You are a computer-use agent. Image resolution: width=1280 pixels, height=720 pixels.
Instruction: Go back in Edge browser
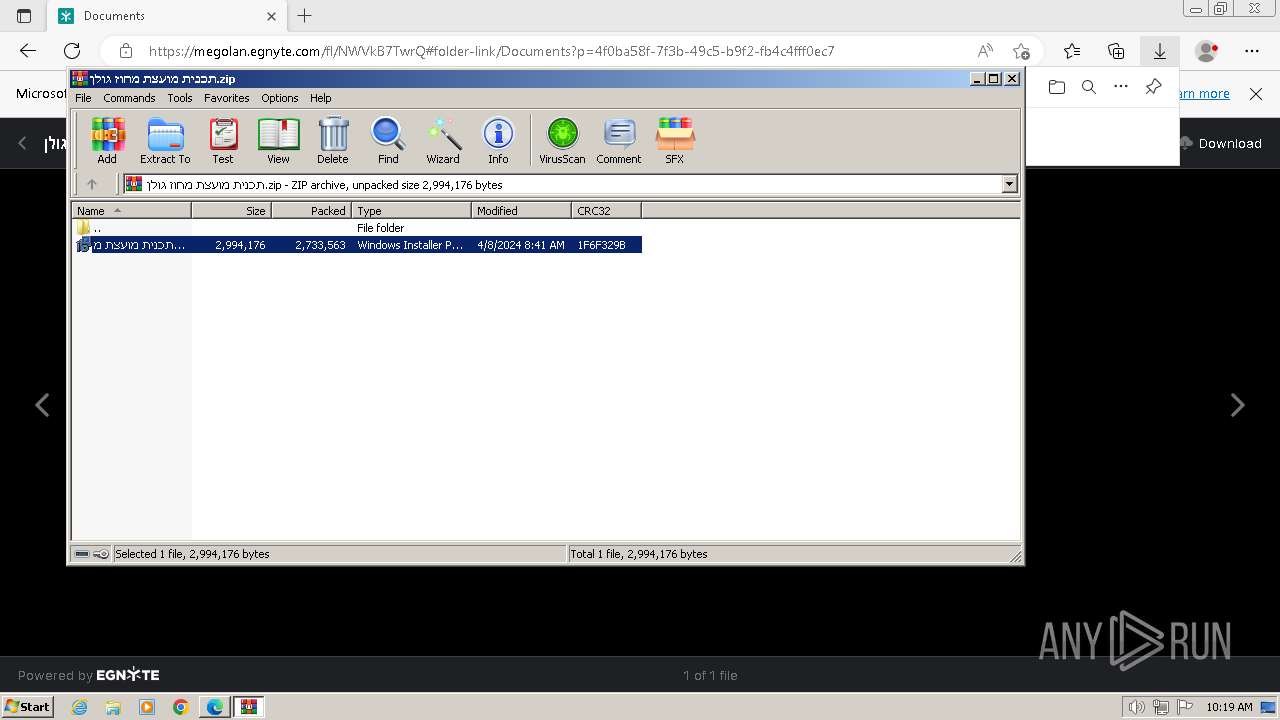point(28,51)
